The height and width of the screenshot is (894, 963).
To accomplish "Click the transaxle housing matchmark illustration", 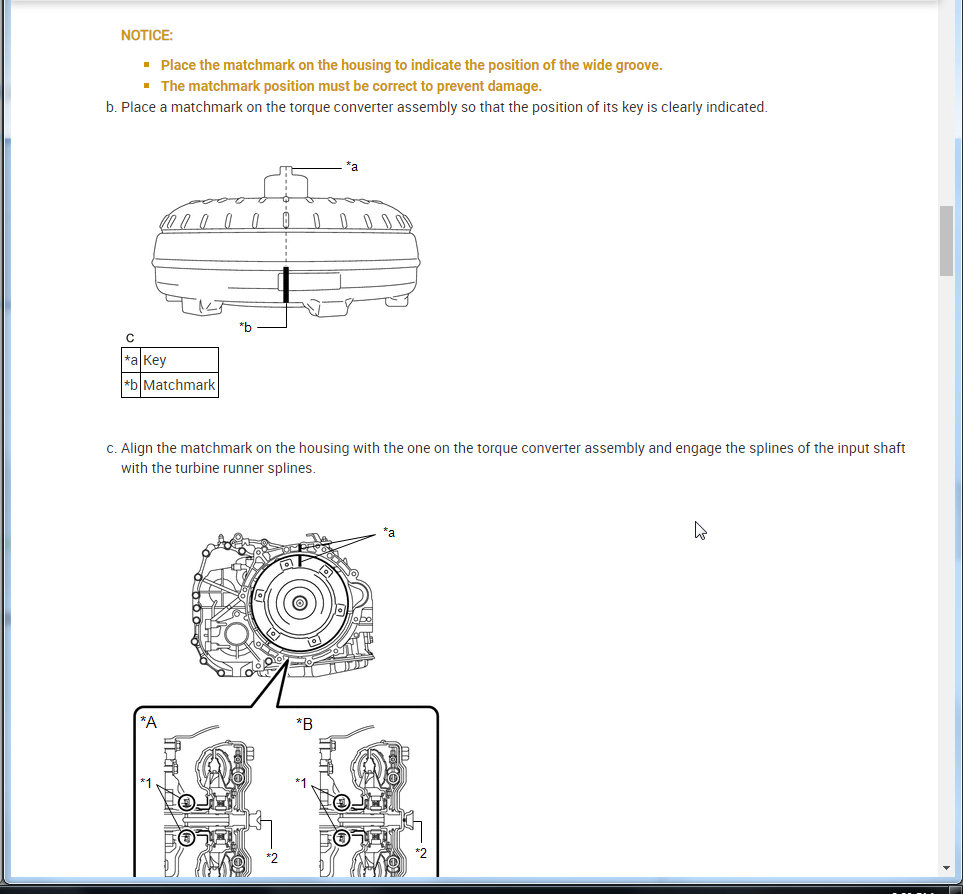I will 283,604.
